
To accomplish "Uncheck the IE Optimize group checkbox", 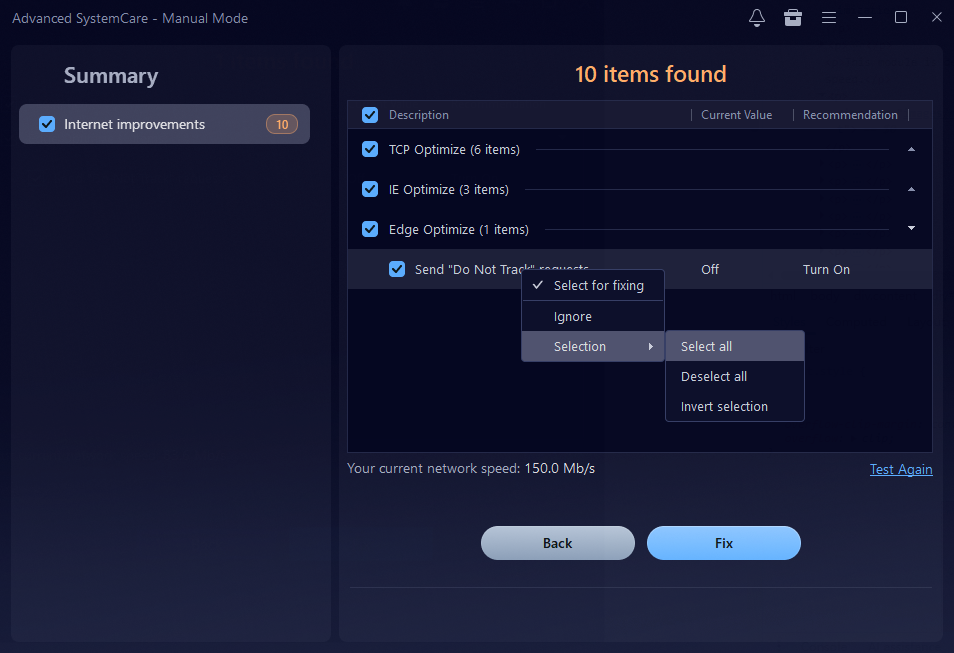I will click(370, 189).
